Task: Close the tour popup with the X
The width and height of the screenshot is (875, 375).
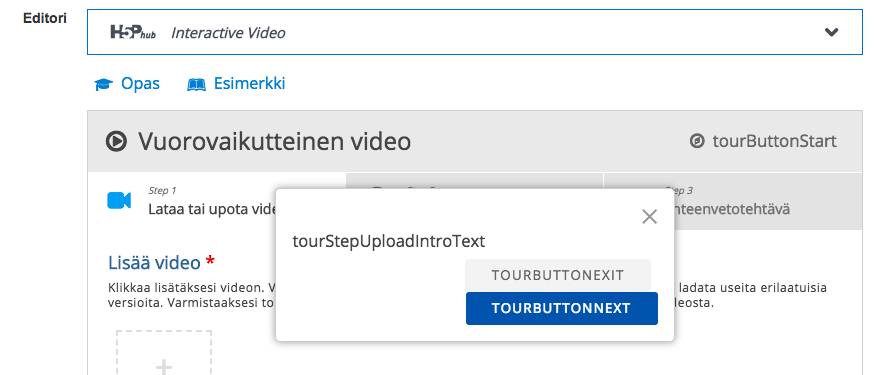Action: click(x=650, y=217)
